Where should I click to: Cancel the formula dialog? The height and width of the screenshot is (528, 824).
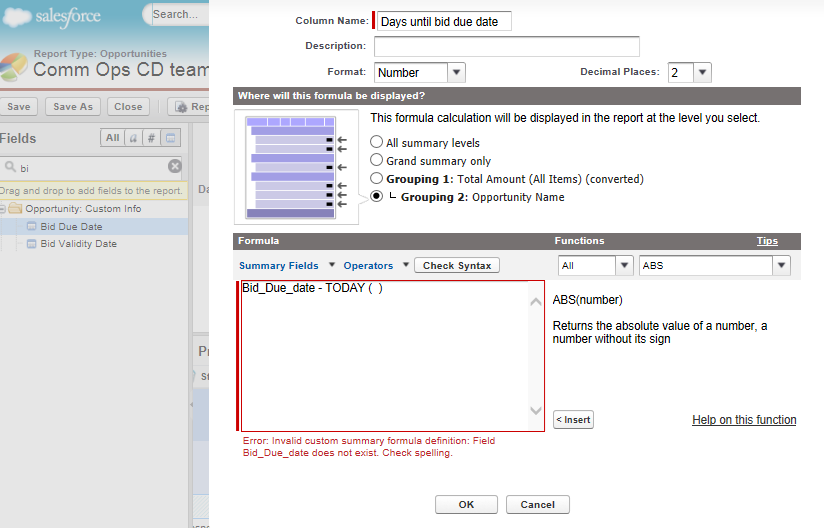(538, 504)
